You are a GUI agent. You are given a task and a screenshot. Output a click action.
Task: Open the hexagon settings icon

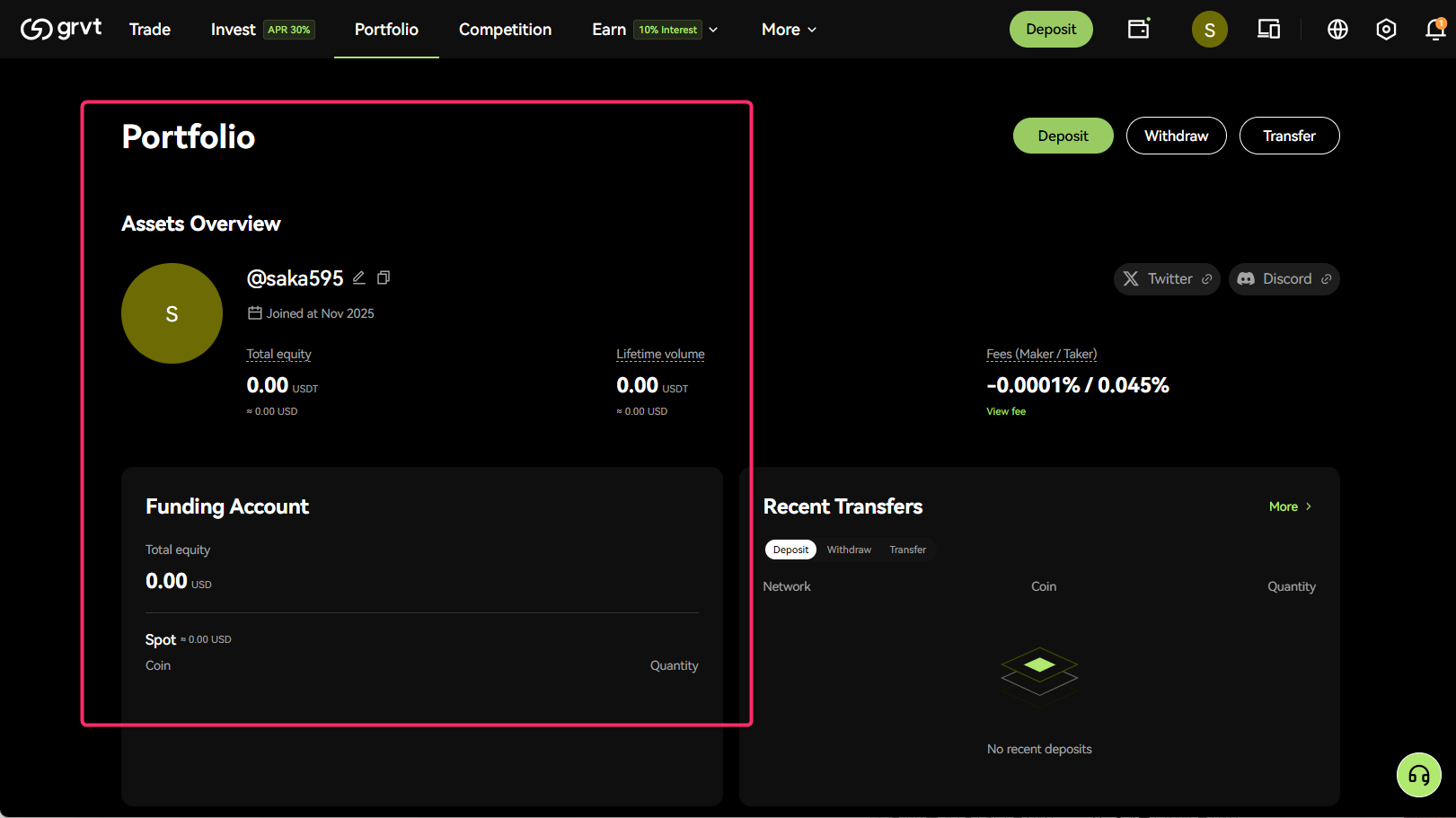click(x=1386, y=30)
